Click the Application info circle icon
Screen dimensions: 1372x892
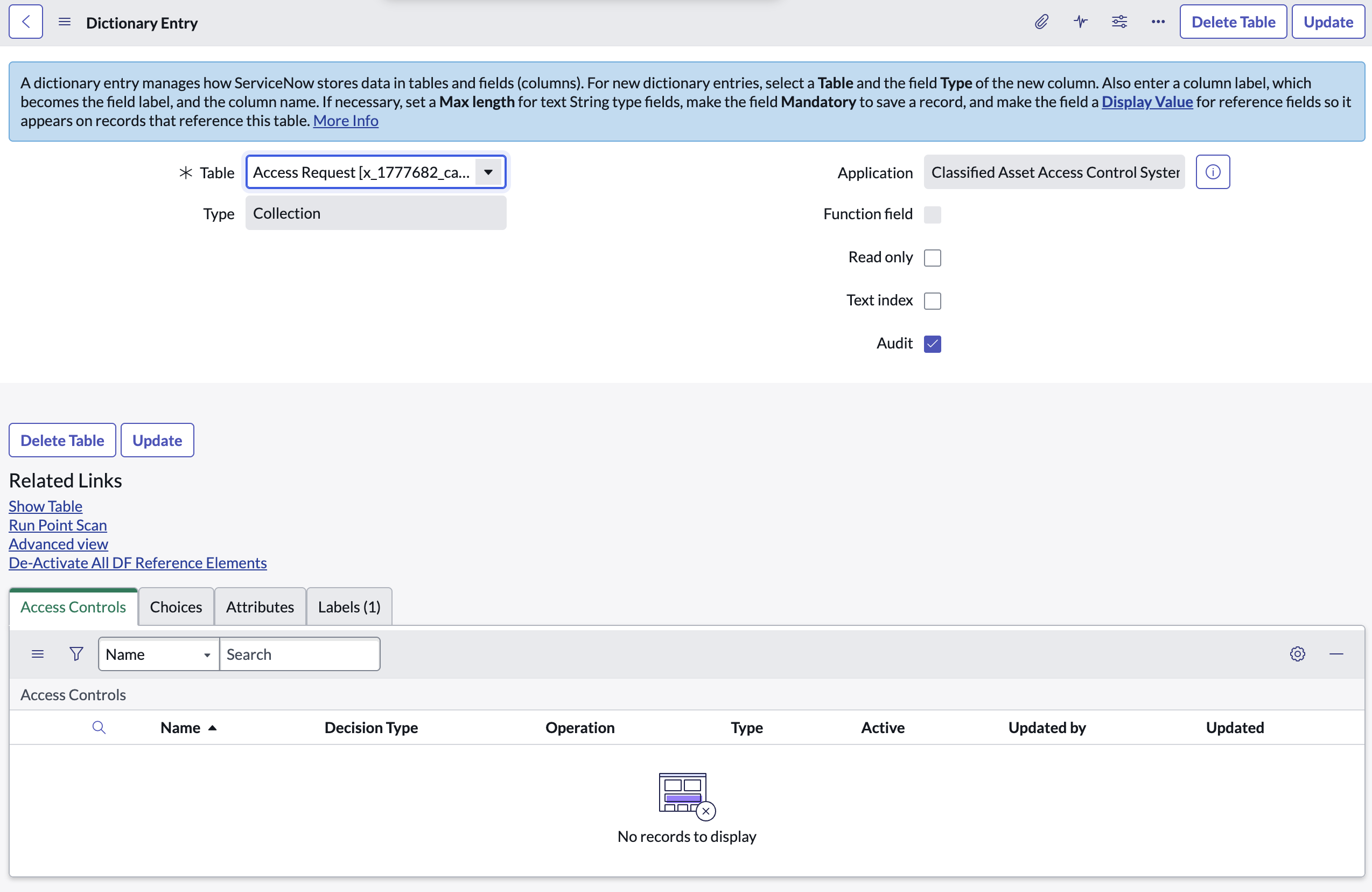tap(1212, 171)
